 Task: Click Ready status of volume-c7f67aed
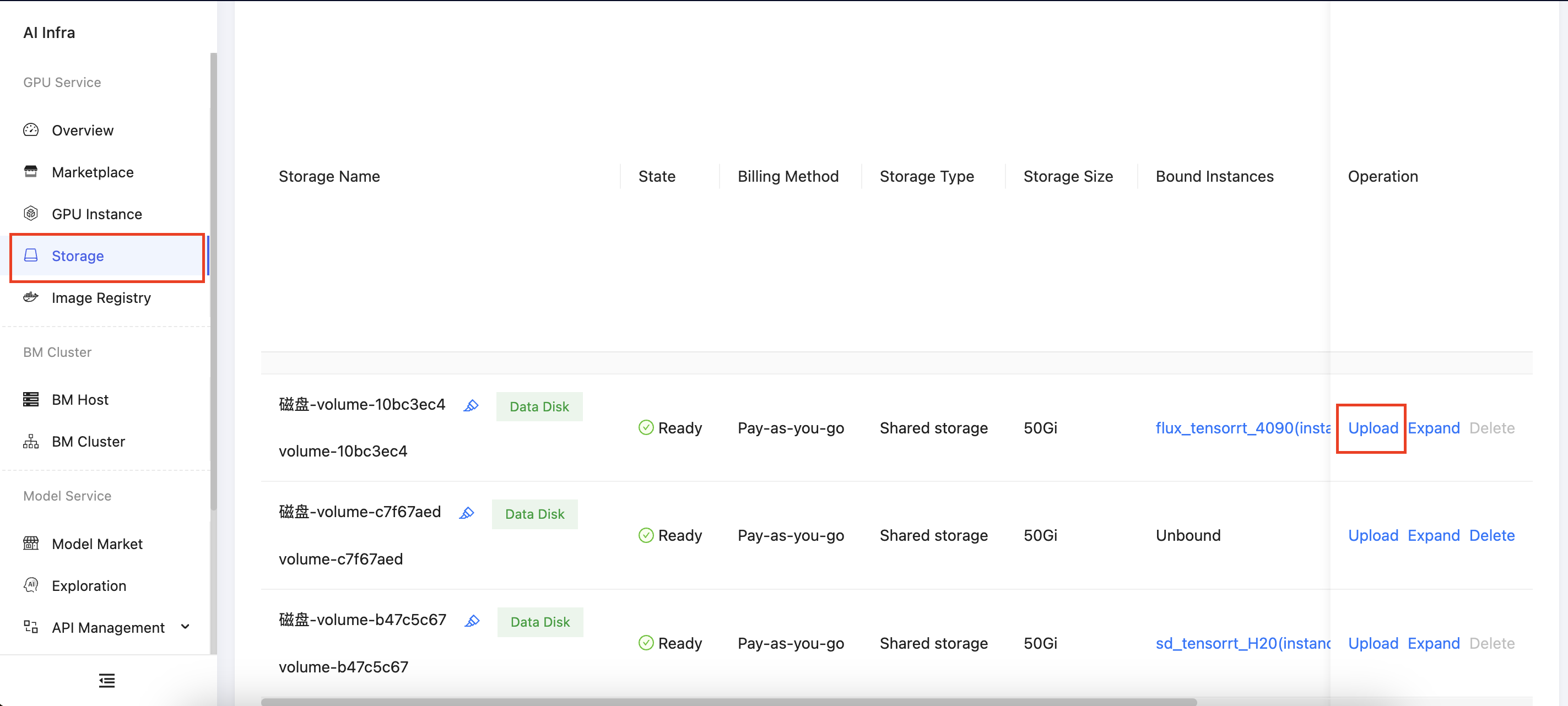click(x=670, y=536)
